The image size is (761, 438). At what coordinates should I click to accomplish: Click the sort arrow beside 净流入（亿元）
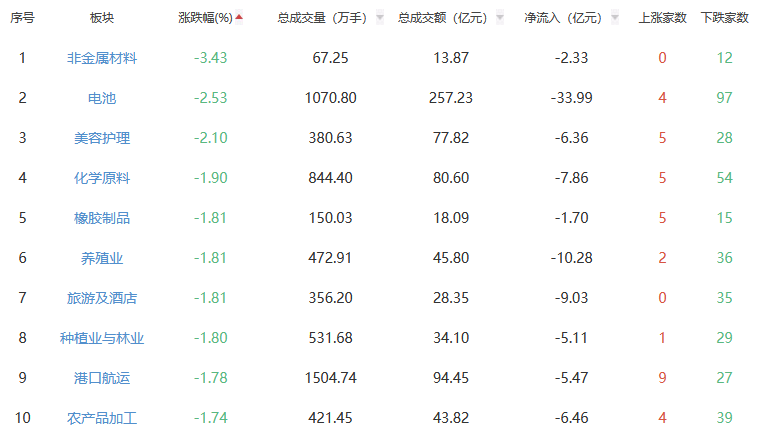(x=614, y=18)
